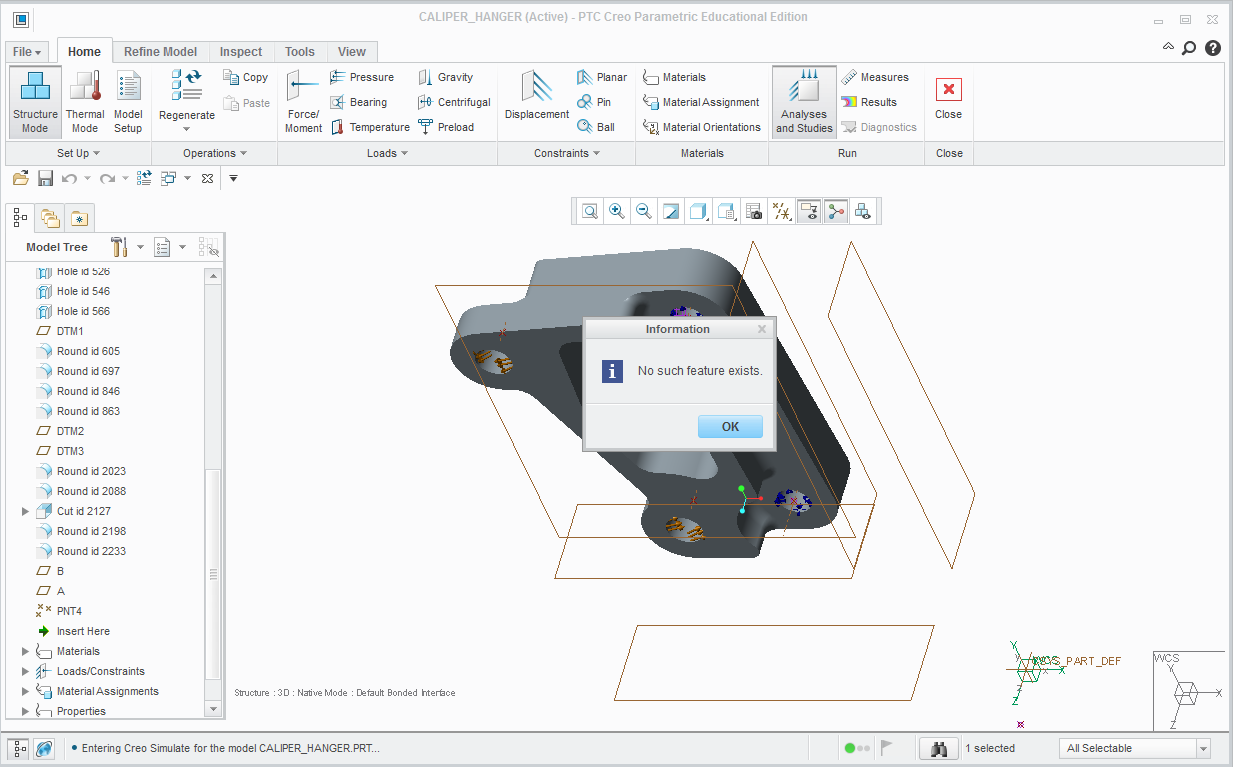Image resolution: width=1233 pixels, height=767 pixels.
Task: Click the Repaint icon in graphics toolbar
Action: tap(671, 211)
